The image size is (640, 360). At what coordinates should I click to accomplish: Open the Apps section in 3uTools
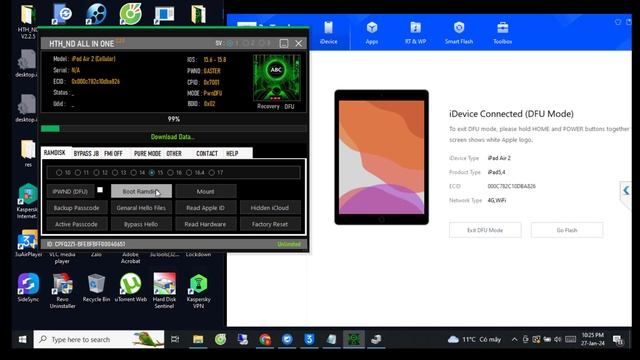coord(371,33)
